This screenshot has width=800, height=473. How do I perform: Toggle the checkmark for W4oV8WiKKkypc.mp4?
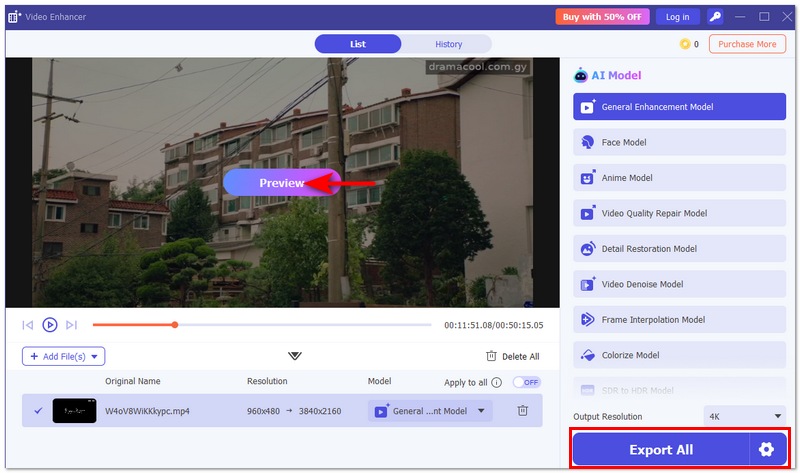point(38,410)
